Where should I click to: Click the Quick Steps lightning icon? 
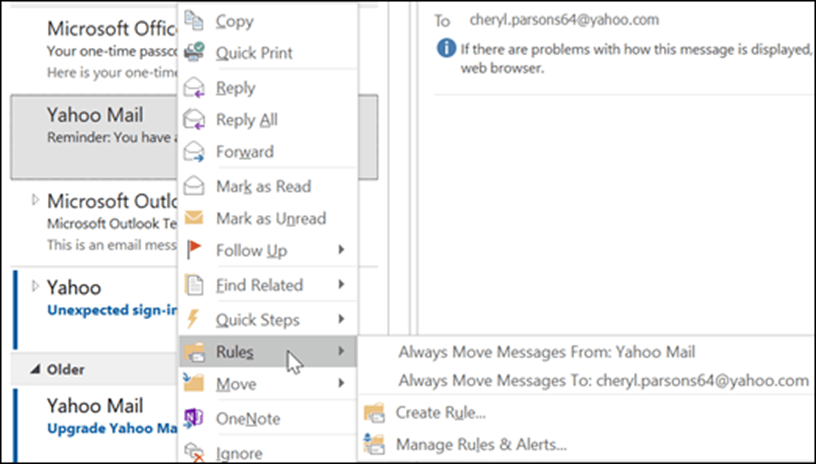coord(193,319)
